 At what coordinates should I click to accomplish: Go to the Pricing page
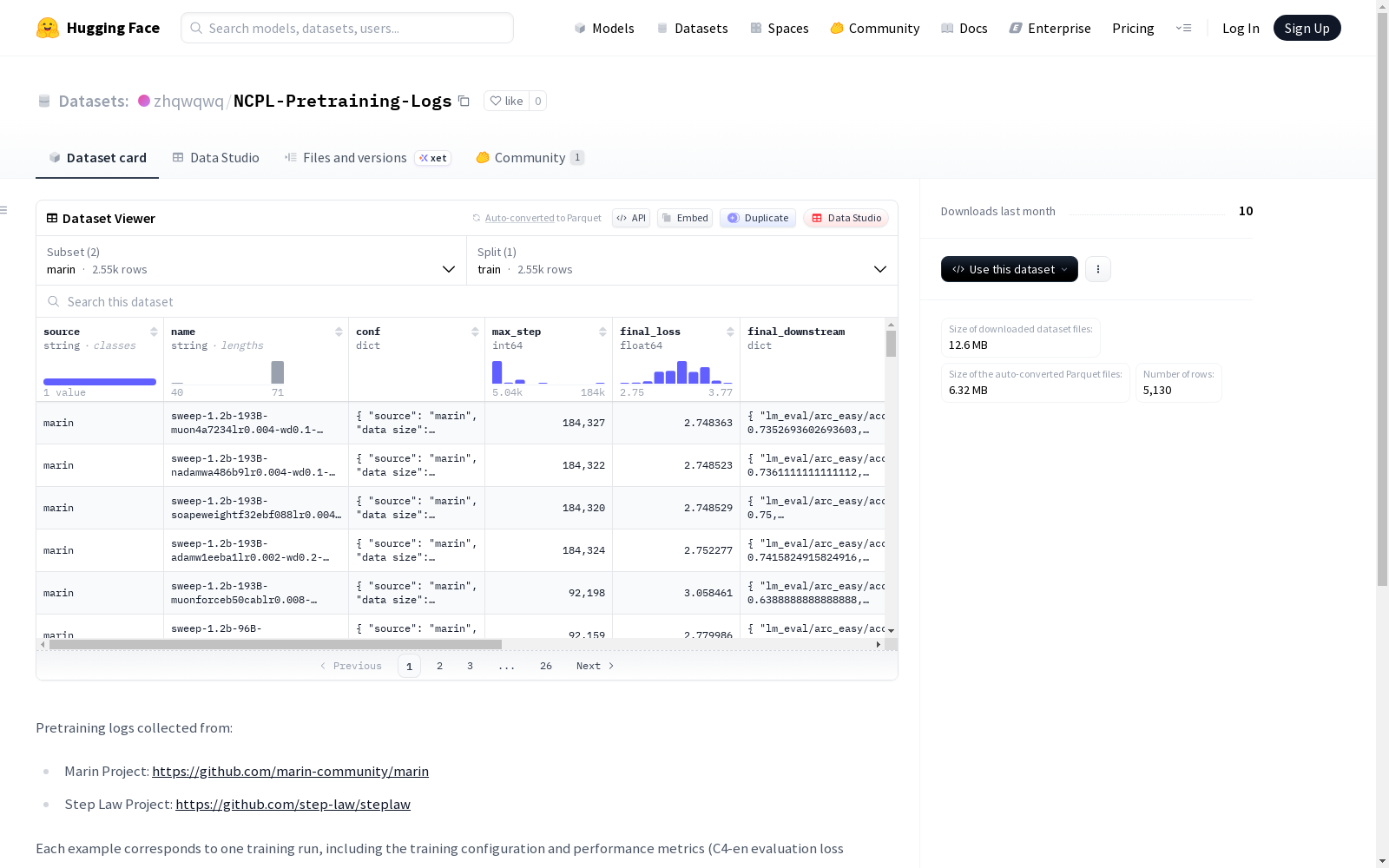(x=1133, y=28)
